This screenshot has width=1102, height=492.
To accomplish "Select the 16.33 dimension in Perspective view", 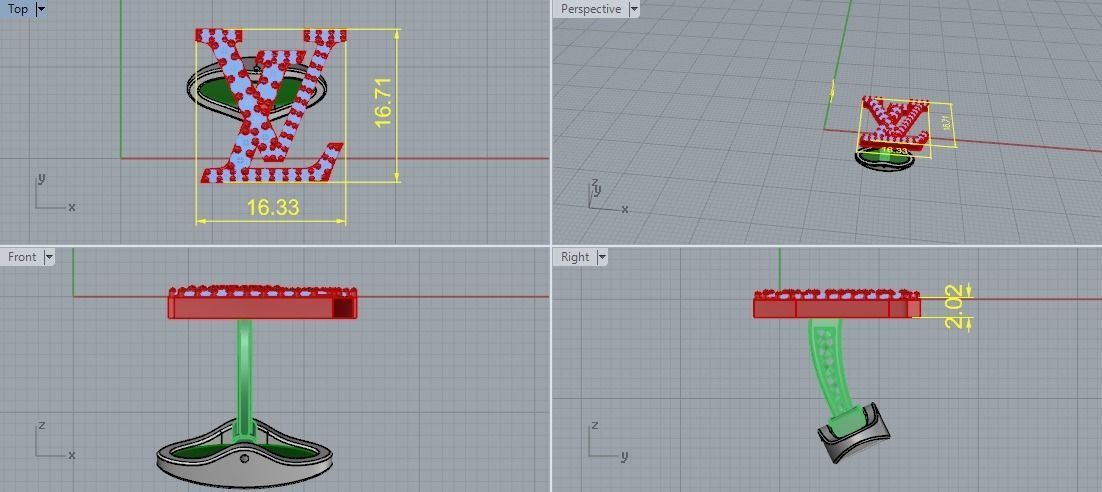I will (x=893, y=150).
